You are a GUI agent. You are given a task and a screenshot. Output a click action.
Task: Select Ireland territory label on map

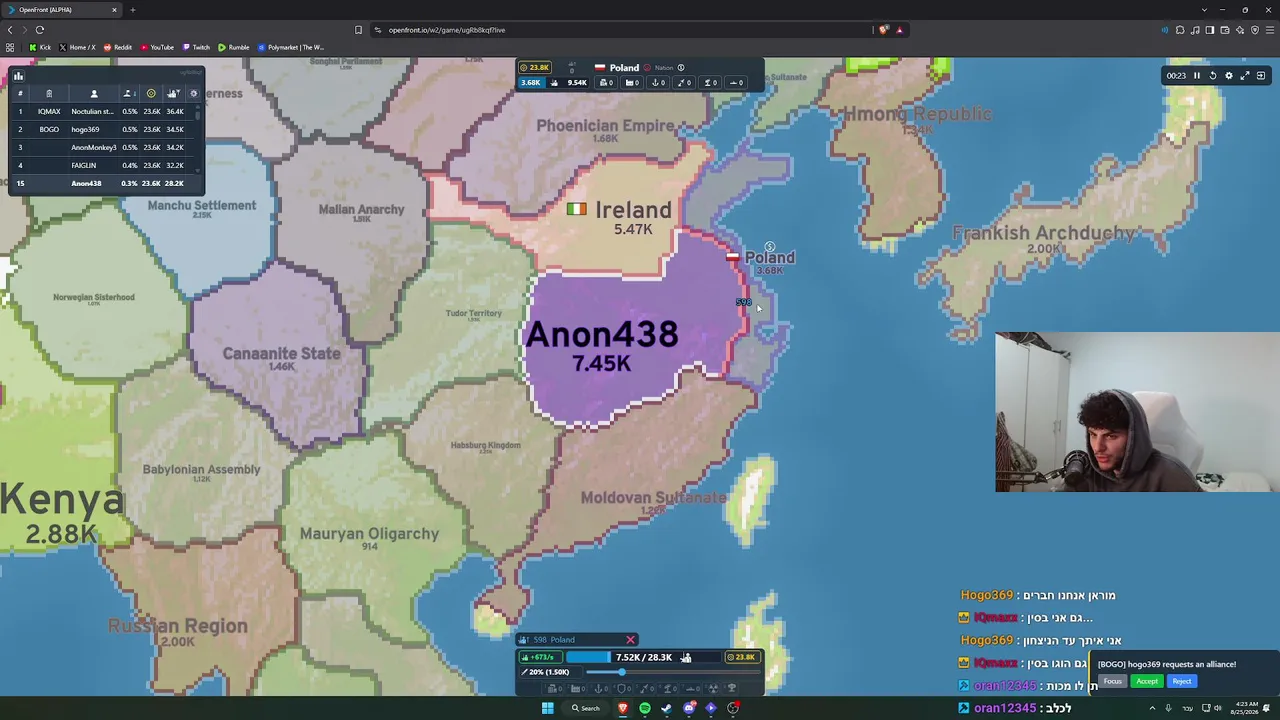(633, 210)
